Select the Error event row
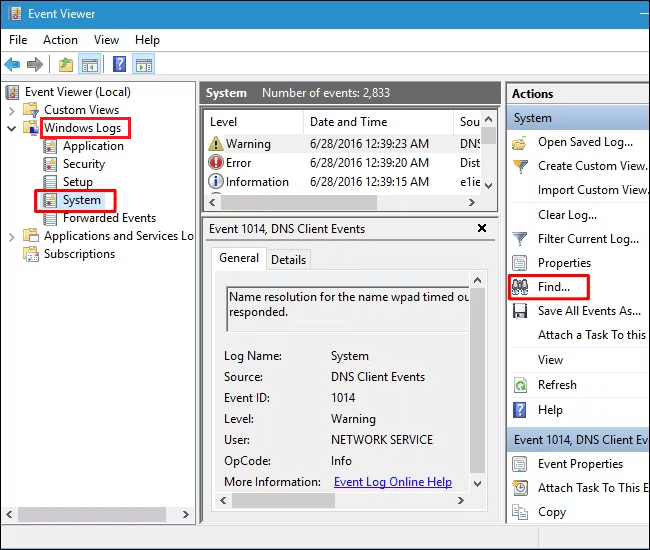 click(x=238, y=163)
